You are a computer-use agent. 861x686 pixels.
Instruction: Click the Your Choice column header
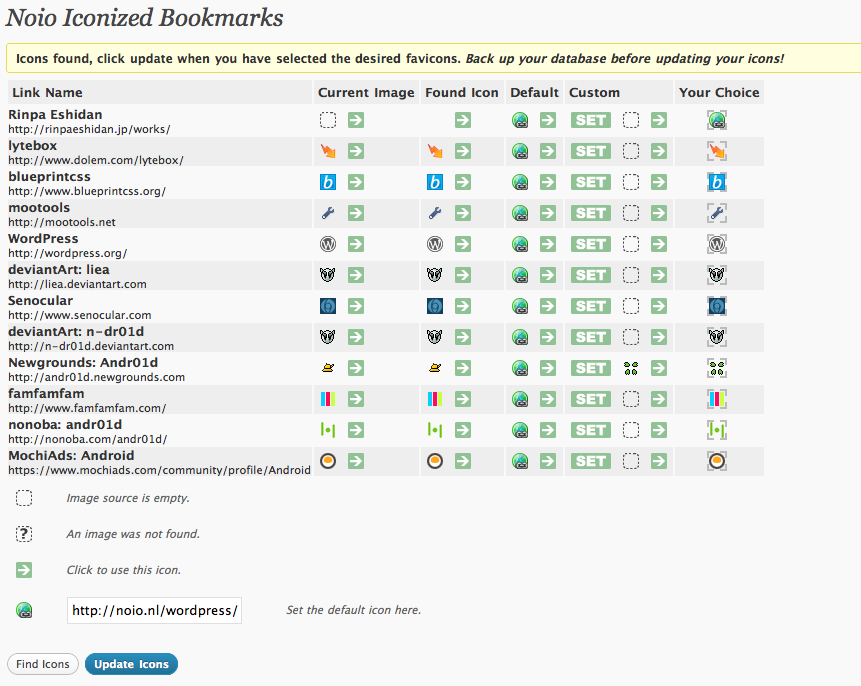719,92
